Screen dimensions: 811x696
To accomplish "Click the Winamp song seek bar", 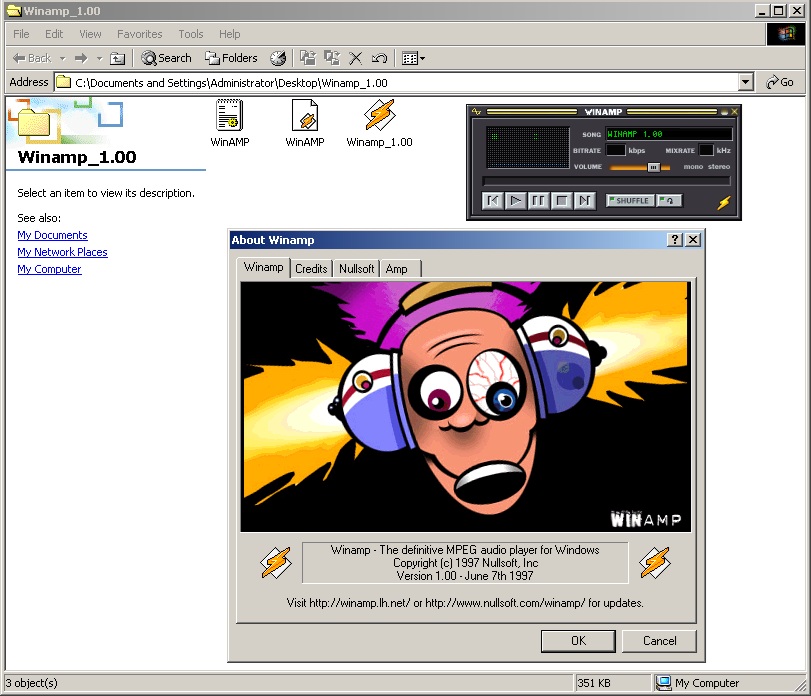I will 606,181.
